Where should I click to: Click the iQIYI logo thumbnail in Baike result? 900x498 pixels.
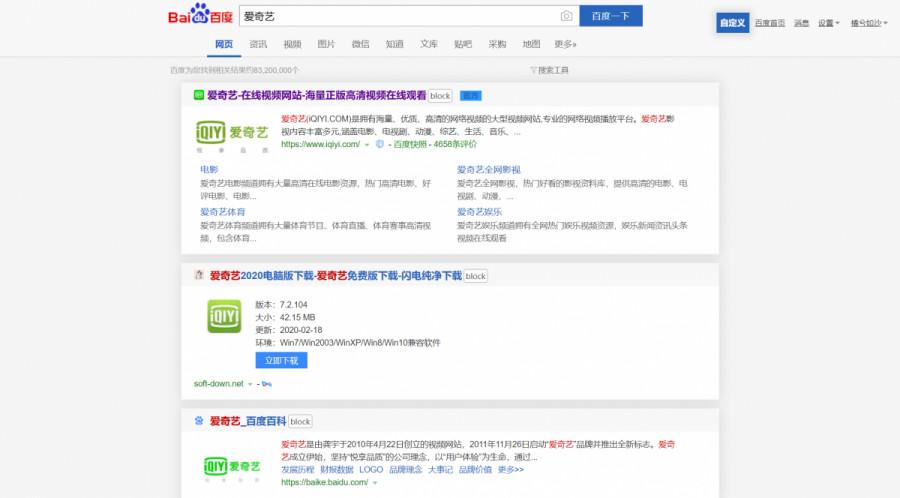pyautogui.click(x=232, y=468)
